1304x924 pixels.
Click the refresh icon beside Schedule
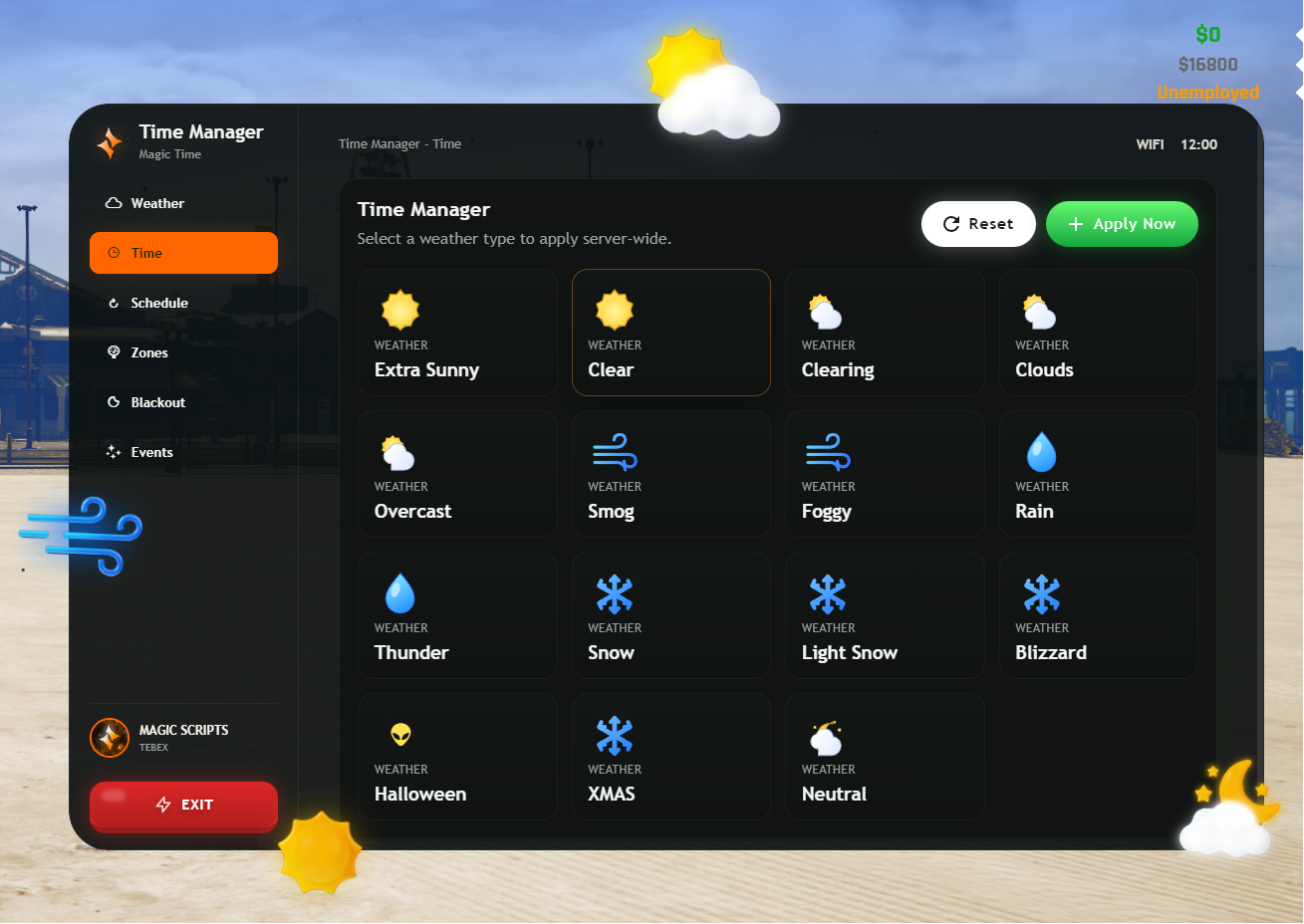click(114, 303)
